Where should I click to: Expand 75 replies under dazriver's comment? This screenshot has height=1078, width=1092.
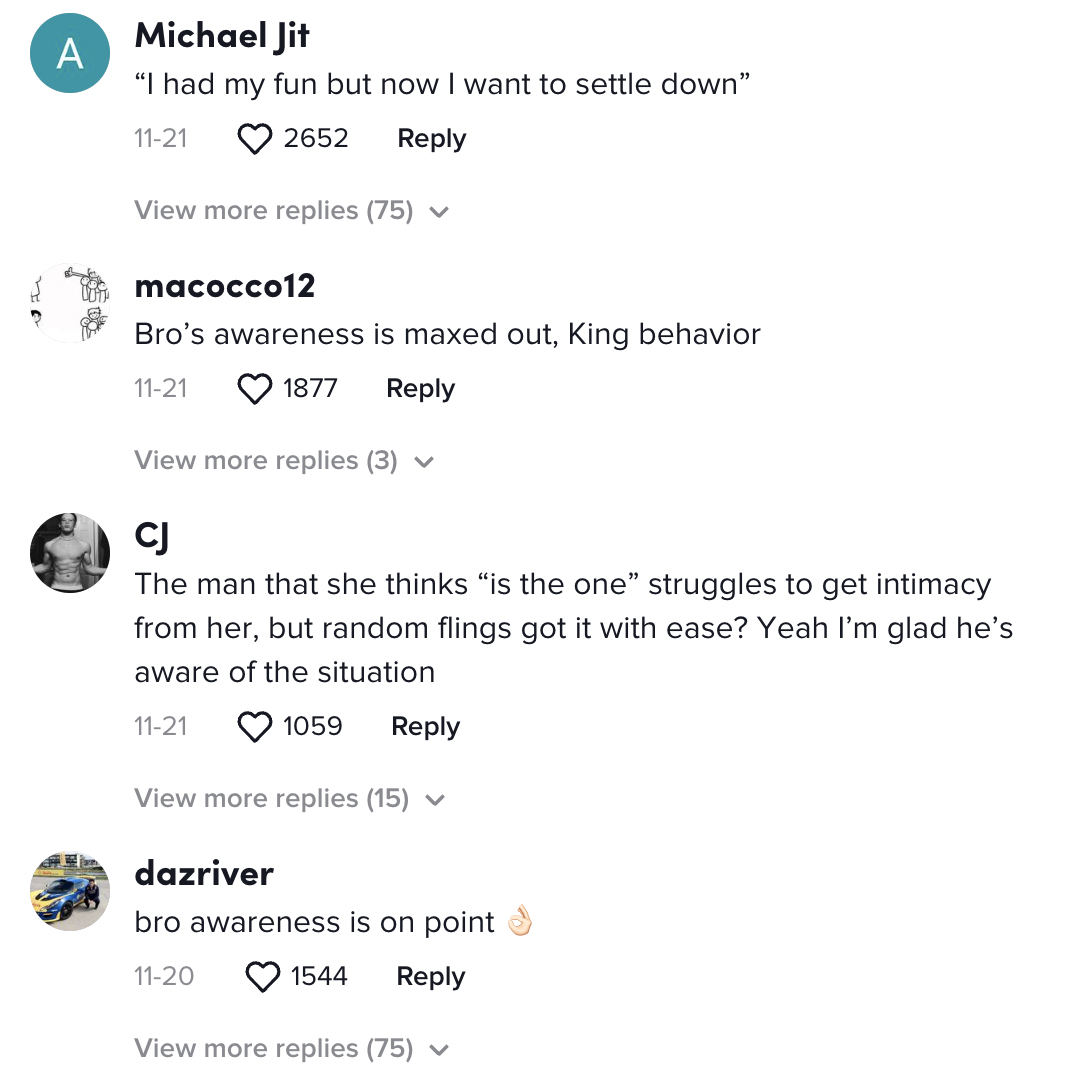point(292,1048)
